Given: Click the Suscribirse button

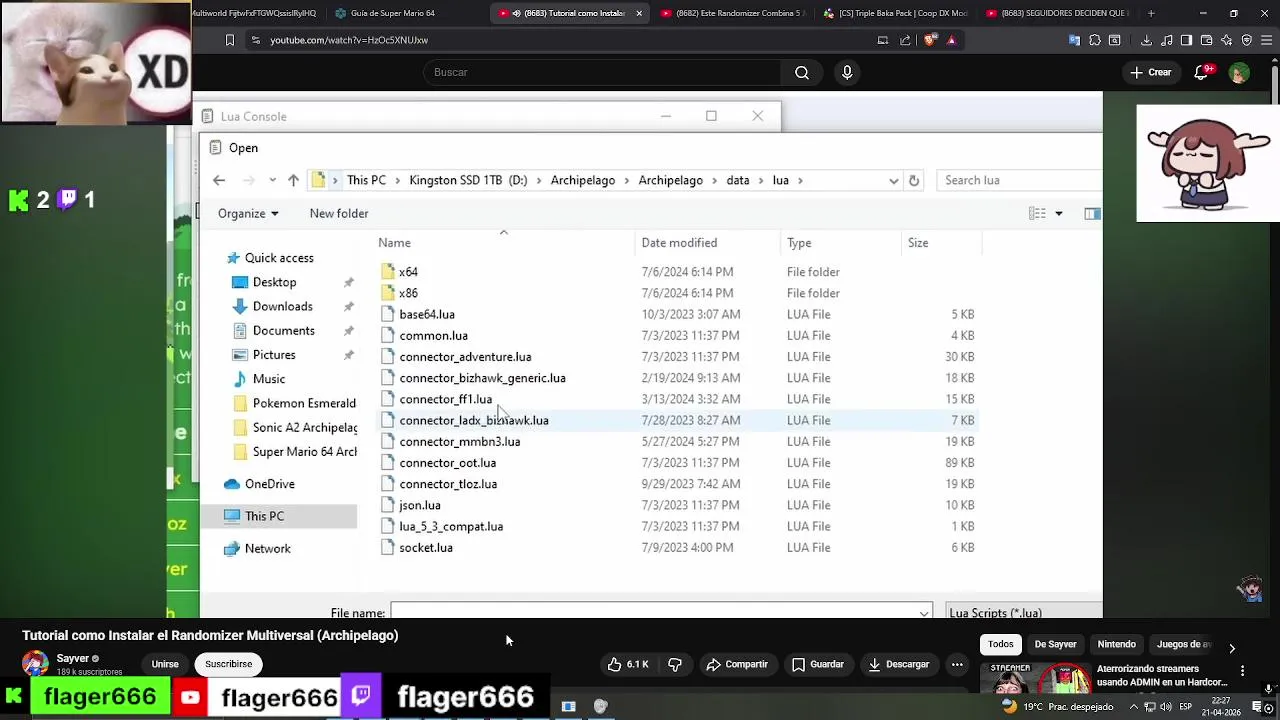Looking at the screenshot, I should tap(228, 664).
